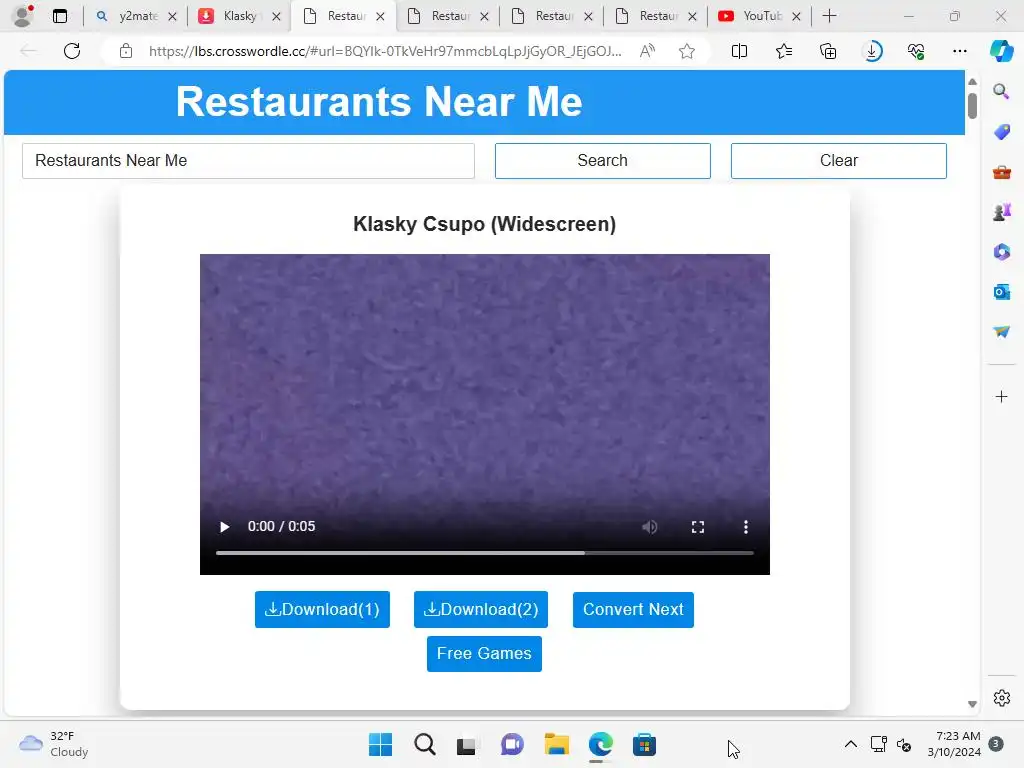Image resolution: width=1024 pixels, height=768 pixels.
Task: Open the tab actions menu icon
Action: click(x=60, y=16)
